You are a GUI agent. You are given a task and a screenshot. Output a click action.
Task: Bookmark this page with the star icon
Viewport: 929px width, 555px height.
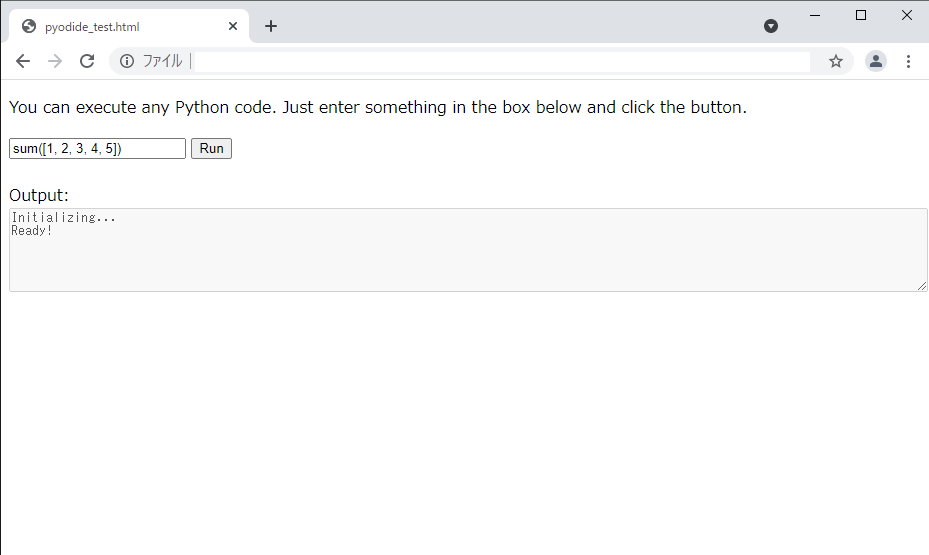click(835, 61)
